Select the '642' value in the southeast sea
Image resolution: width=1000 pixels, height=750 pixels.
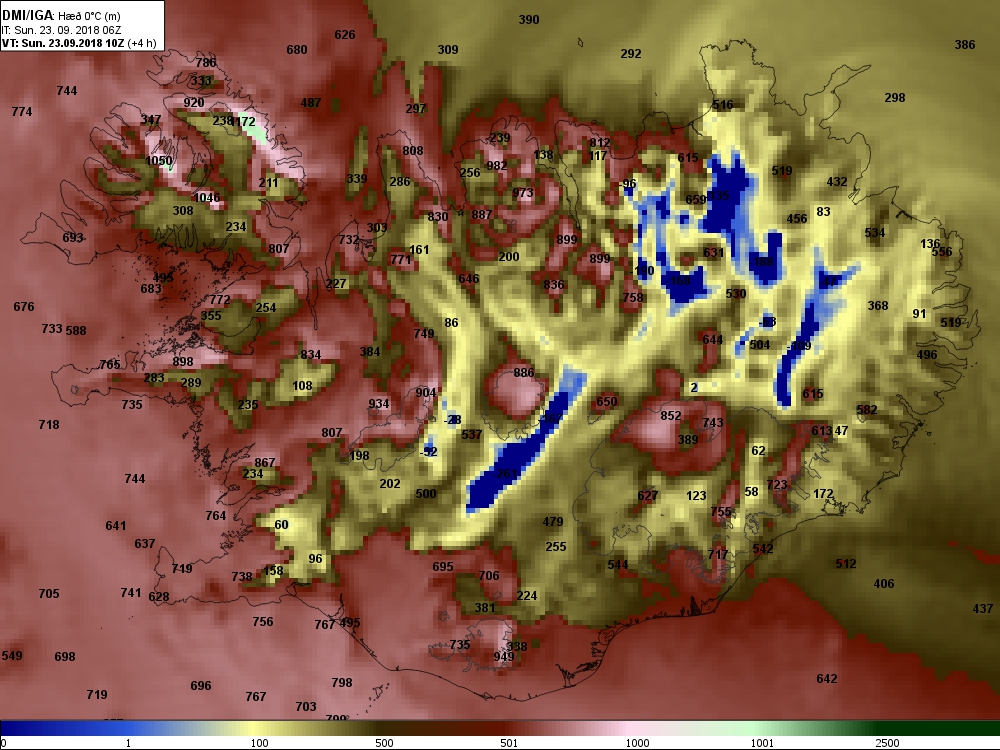(827, 679)
